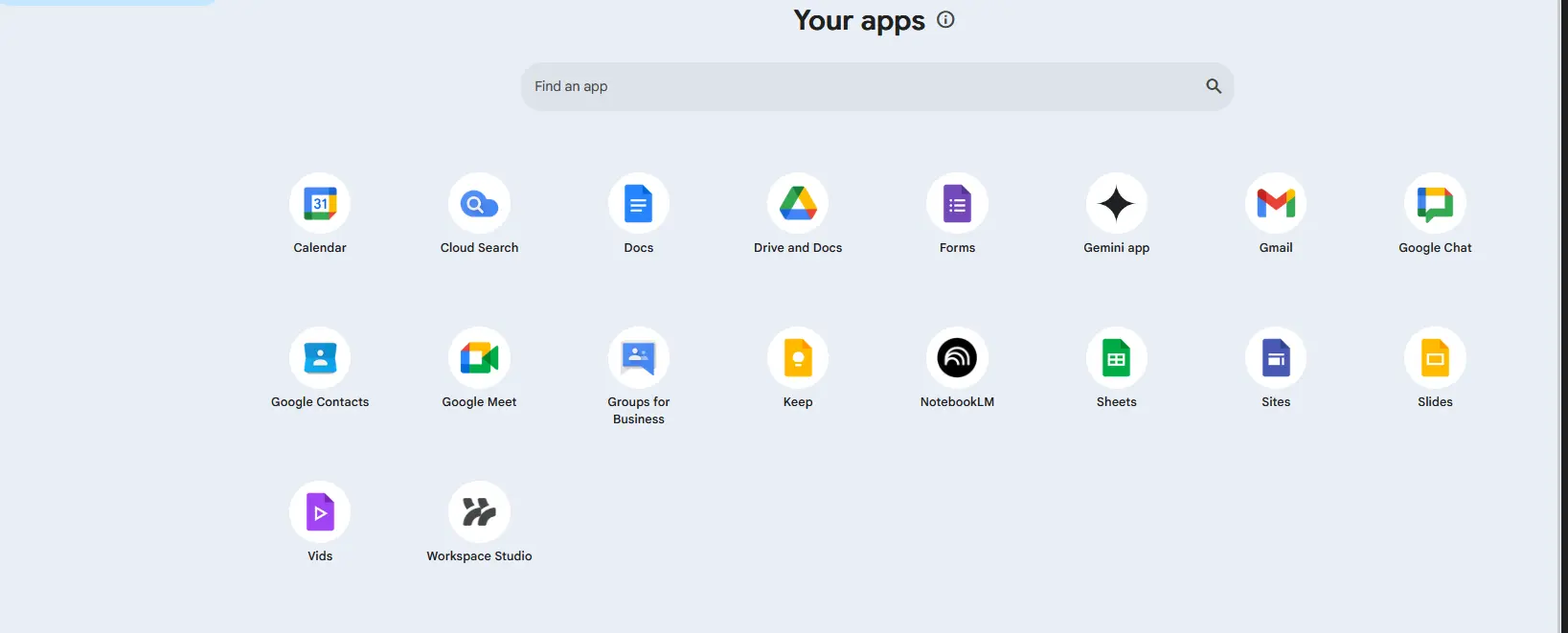The image size is (1568, 633).
Task: Open Google Contacts icon
Action: pos(320,357)
